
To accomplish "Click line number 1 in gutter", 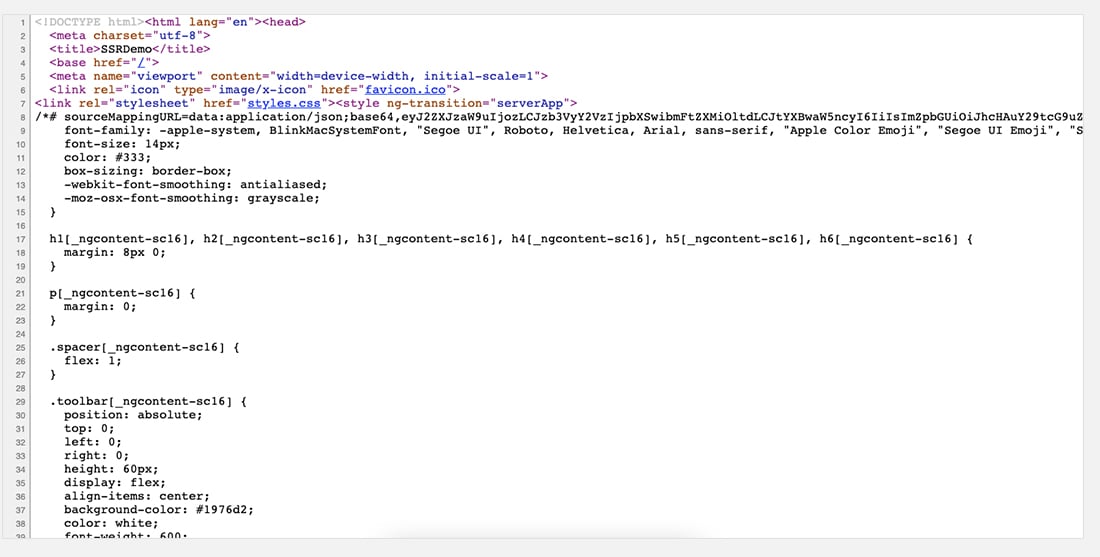I will (x=24, y=22).
